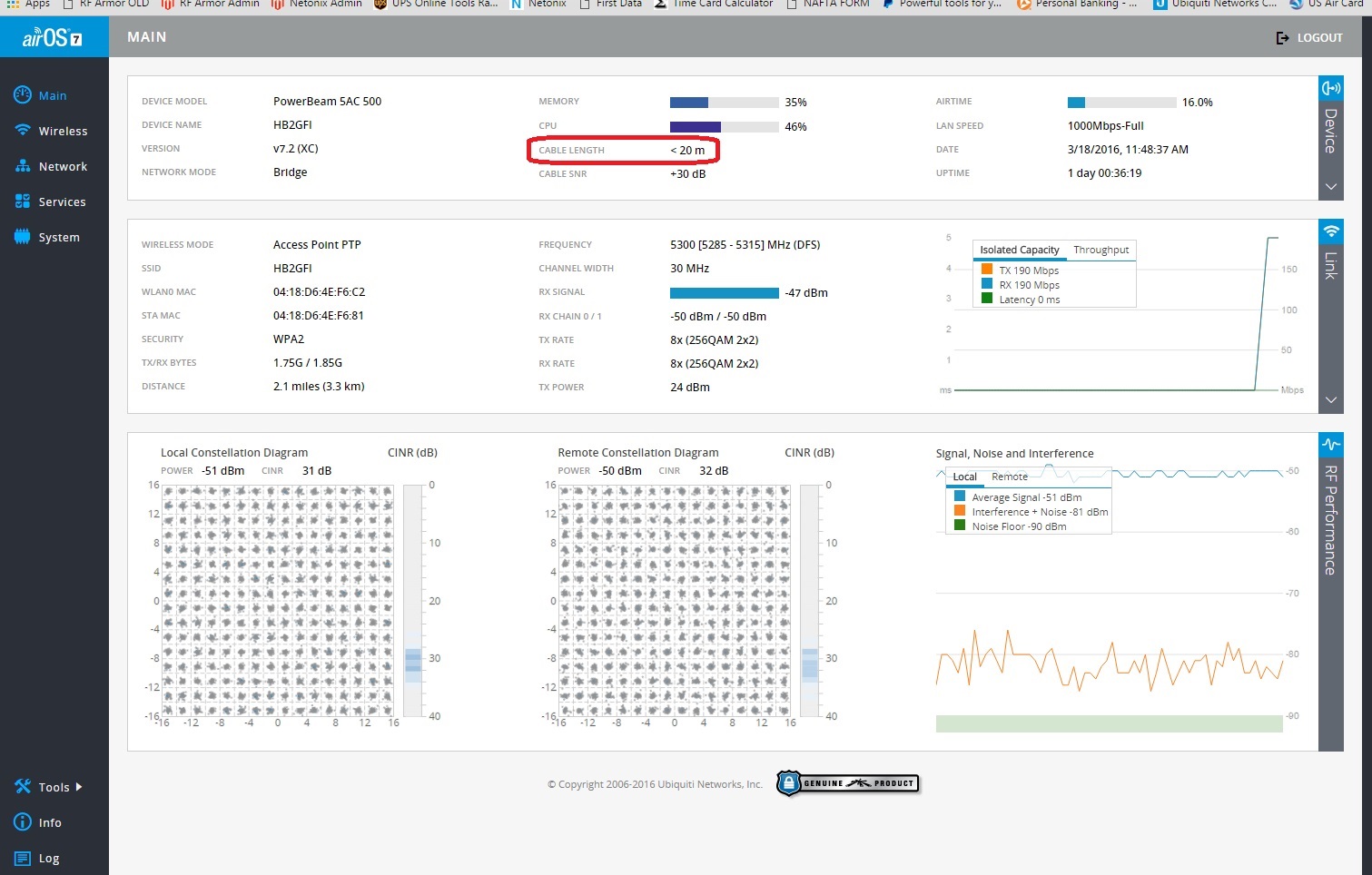Collapse the Link panel chevron
1372x875 pixels.
(x=1330, y=400)
